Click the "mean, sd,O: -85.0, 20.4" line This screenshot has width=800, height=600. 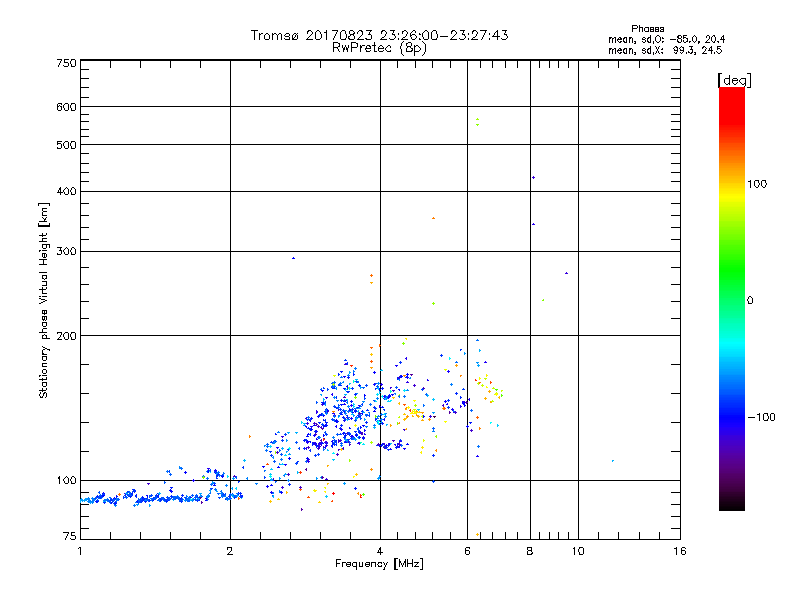coord(666,39)
